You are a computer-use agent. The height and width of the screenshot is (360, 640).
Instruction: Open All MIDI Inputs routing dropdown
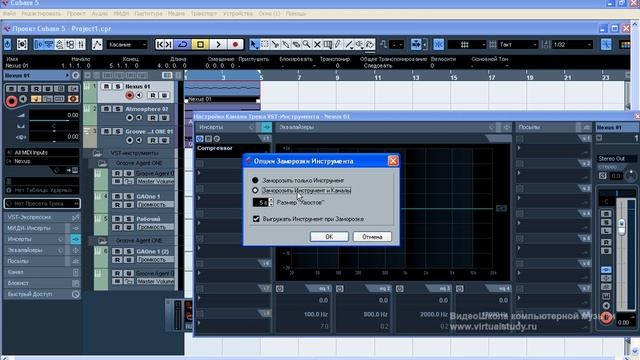point(42,153)
